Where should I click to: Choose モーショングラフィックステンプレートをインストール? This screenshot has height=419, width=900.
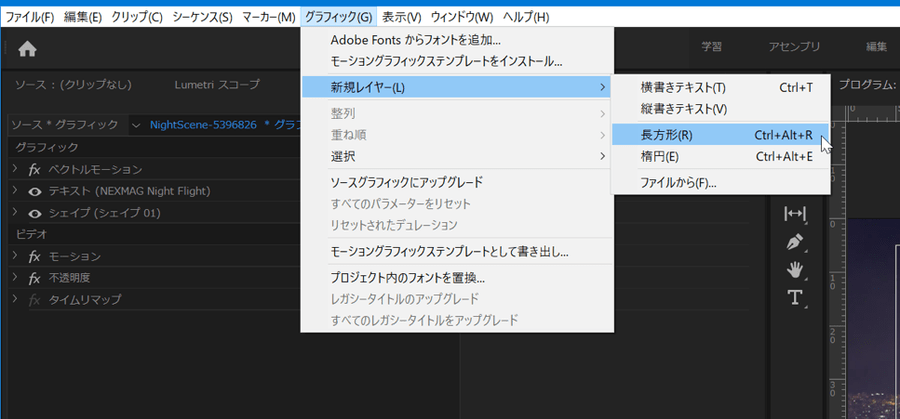pyautogui.click(x=457, y=61)
